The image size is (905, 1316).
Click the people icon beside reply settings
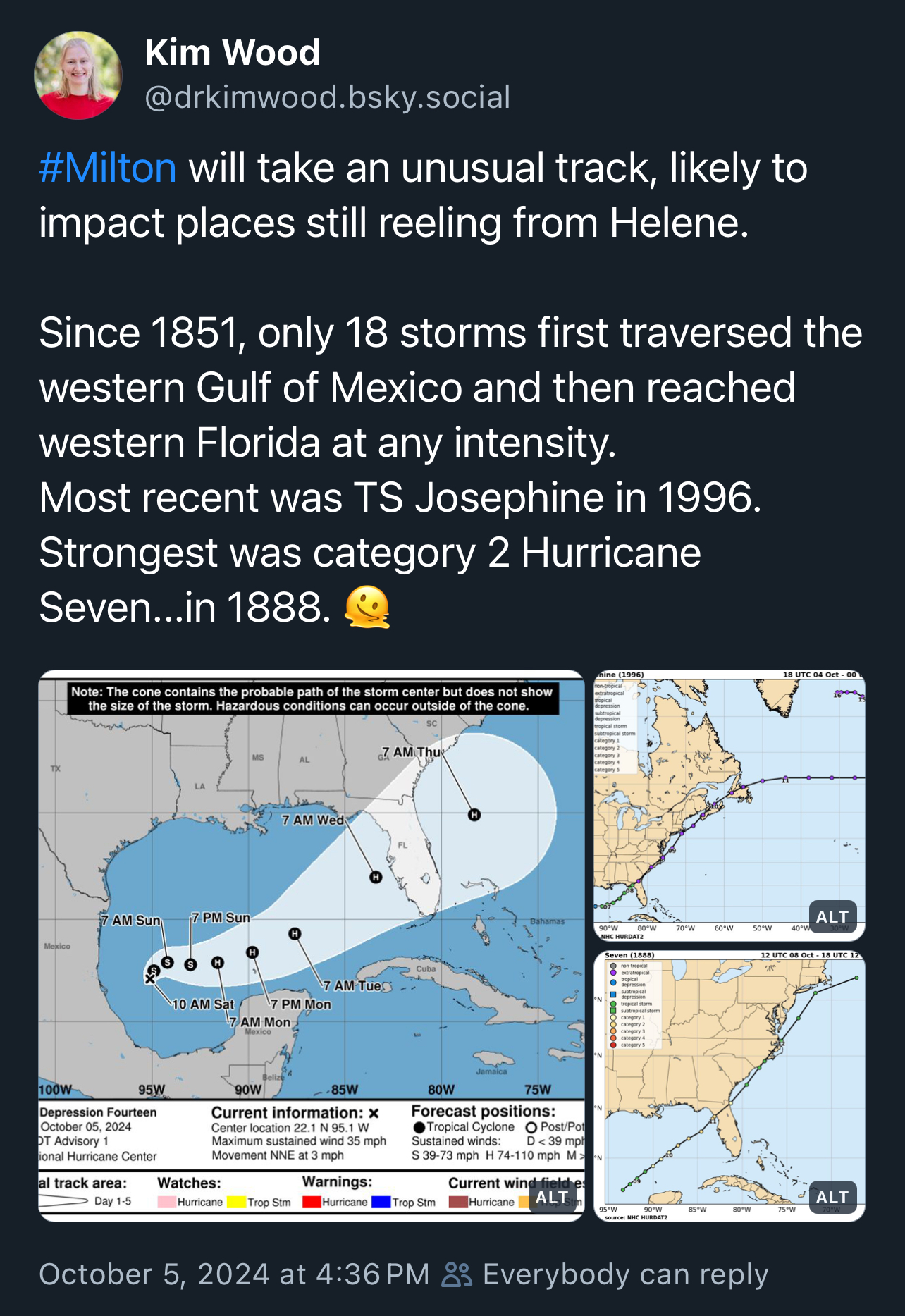[x=457, y=1274]
